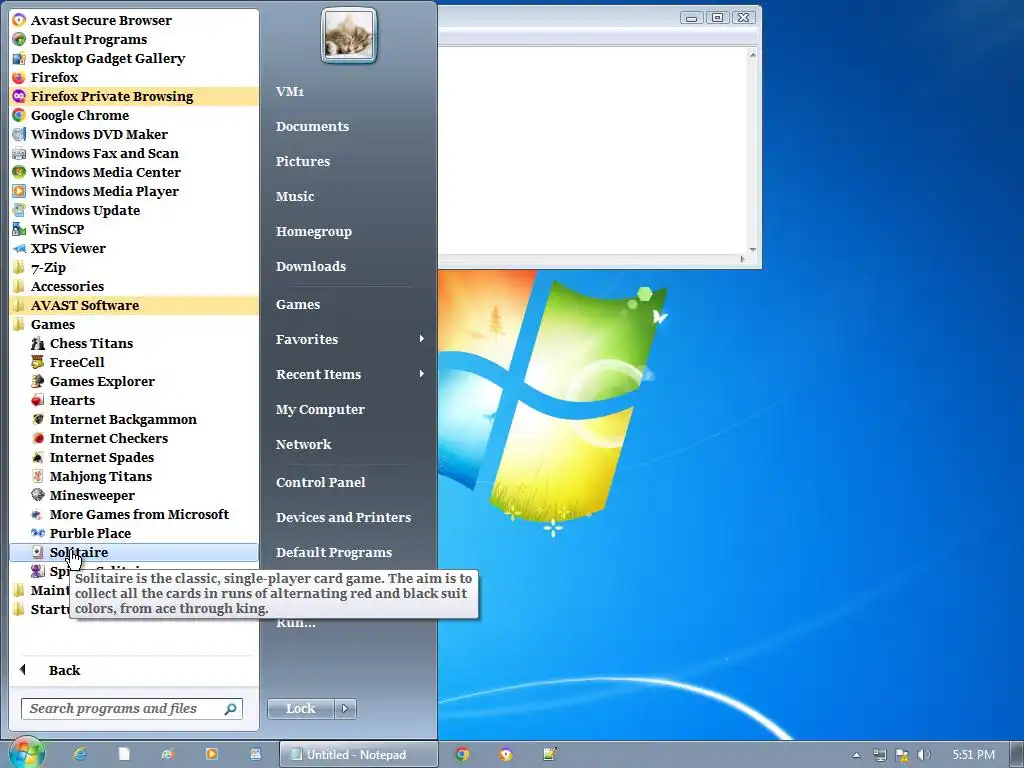Viewport: 1024px width, 768px height.
Task: Open Paint from the taskbar
Action: [167, 754]
